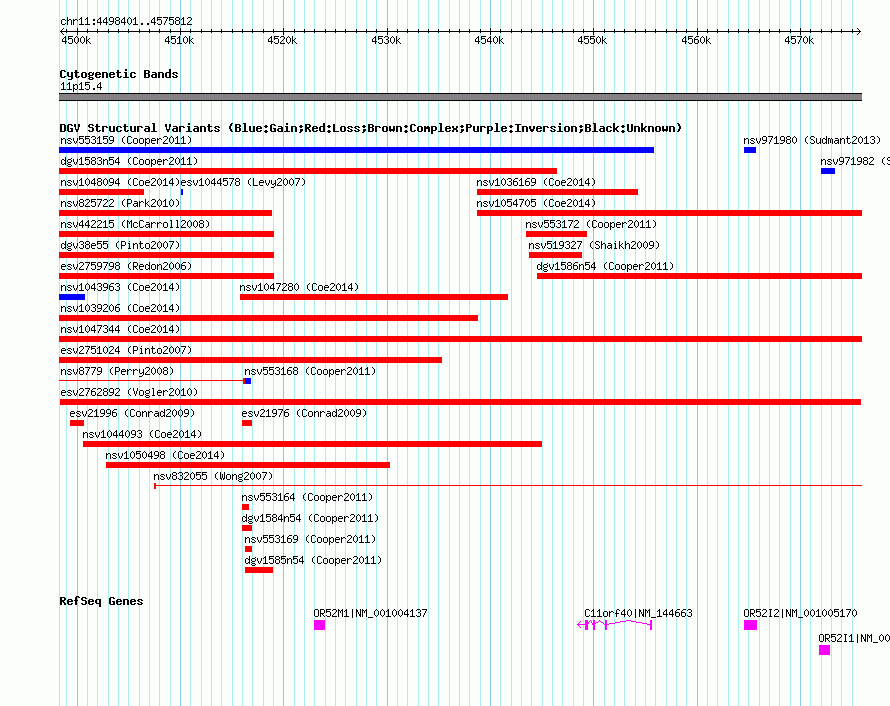Click the 4560k ruler position label
This screenshot has height=706, width=890.
pos(696,40)
